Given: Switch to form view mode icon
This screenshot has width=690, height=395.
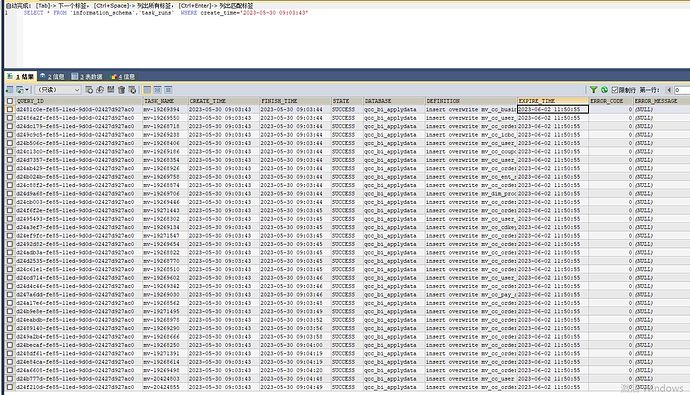Looking at the screenshot, I should click(158, 90).
